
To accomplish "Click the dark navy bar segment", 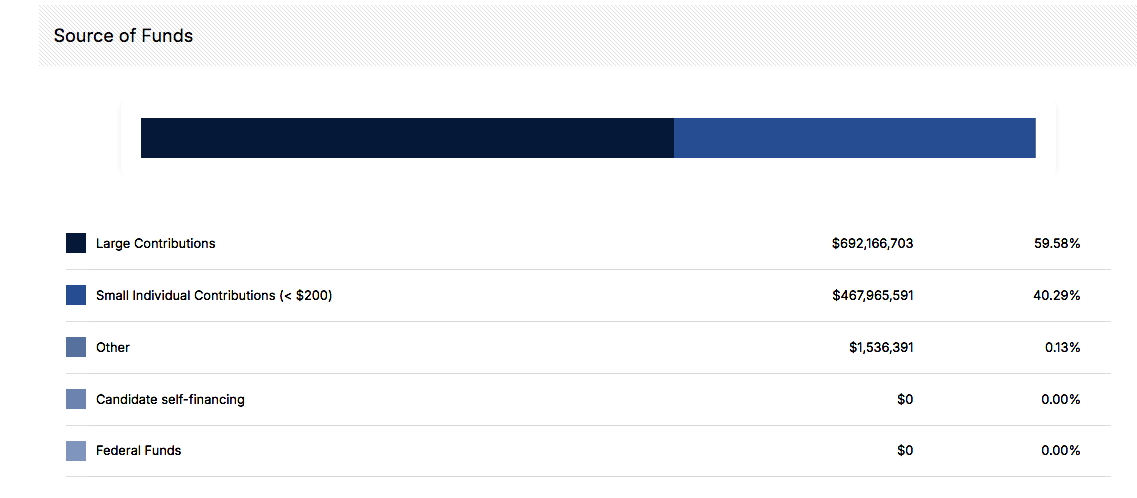I will point(408,138).
